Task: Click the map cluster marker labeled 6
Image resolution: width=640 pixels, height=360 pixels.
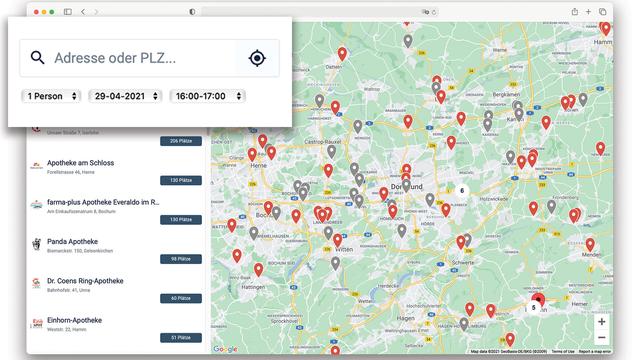Action: (462, 191)
